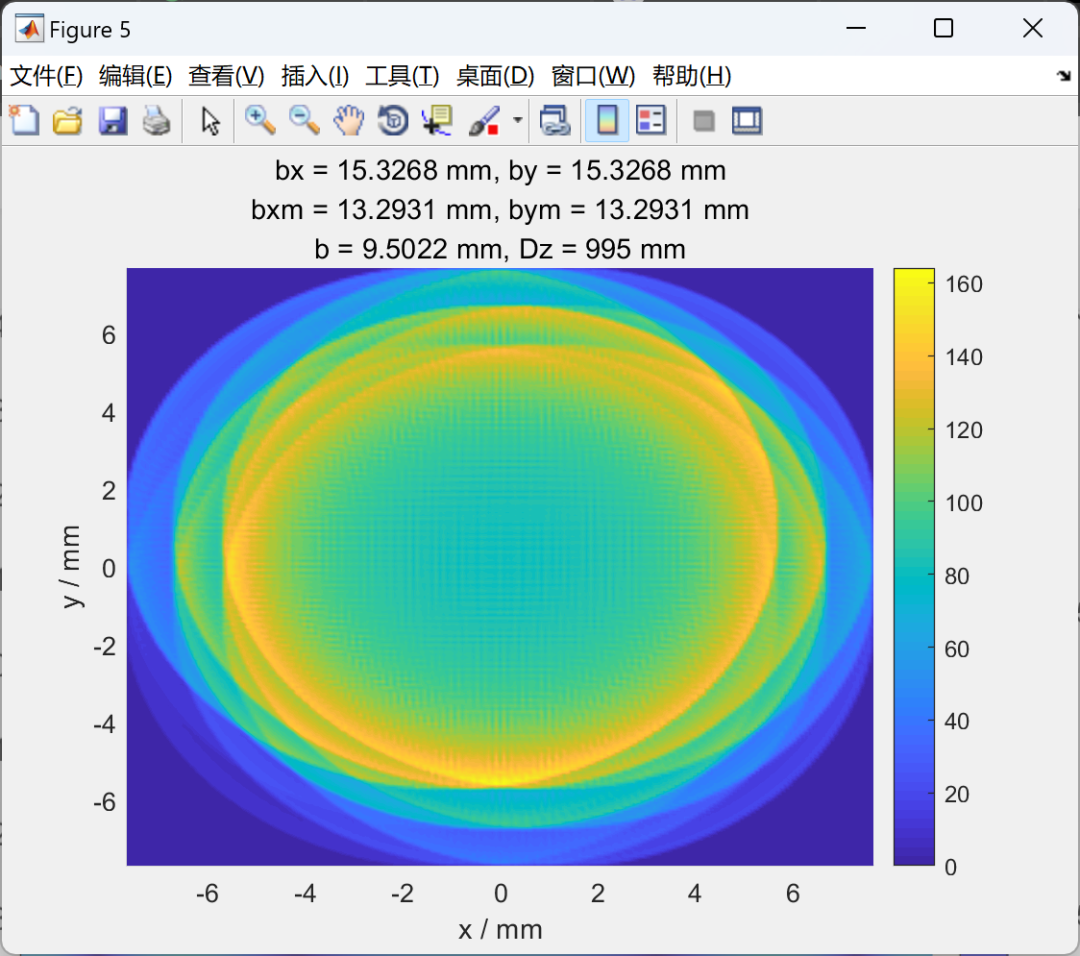Click the 'x / mm' axis label
This screenshot has width=1080, height=956.
501,930
